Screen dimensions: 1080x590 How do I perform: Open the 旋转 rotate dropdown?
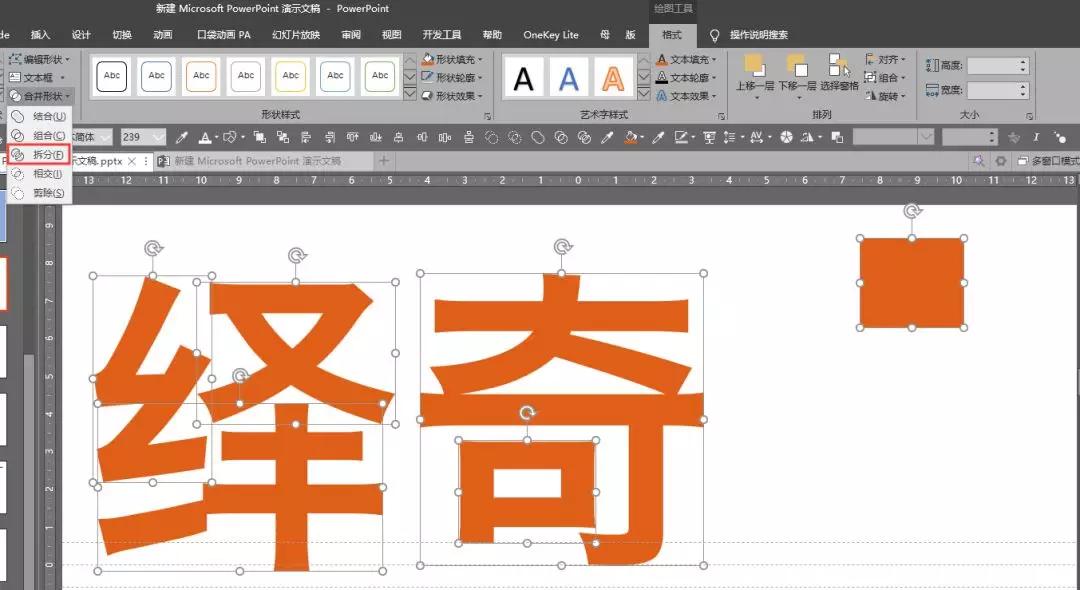(886, 96)
